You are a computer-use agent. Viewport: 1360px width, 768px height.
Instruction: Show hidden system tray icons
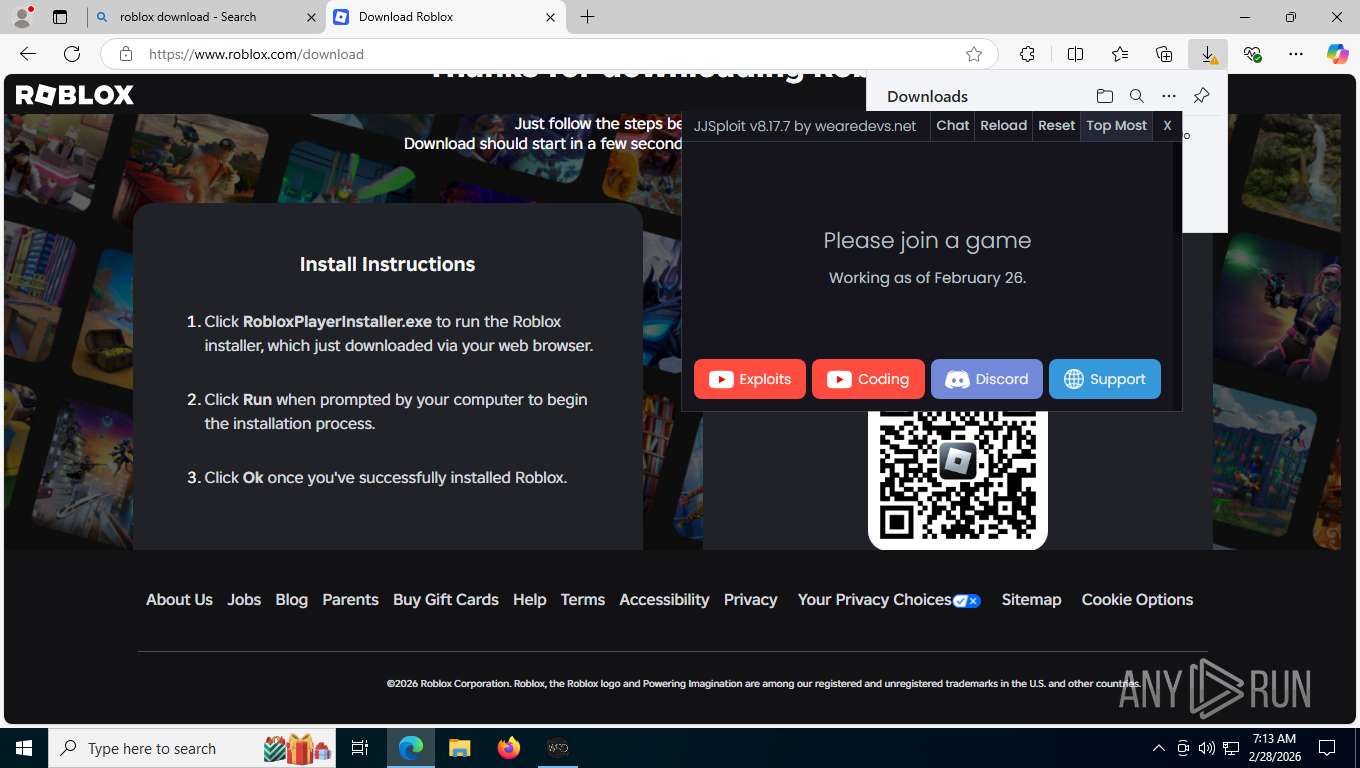[x=1158, y=748]
